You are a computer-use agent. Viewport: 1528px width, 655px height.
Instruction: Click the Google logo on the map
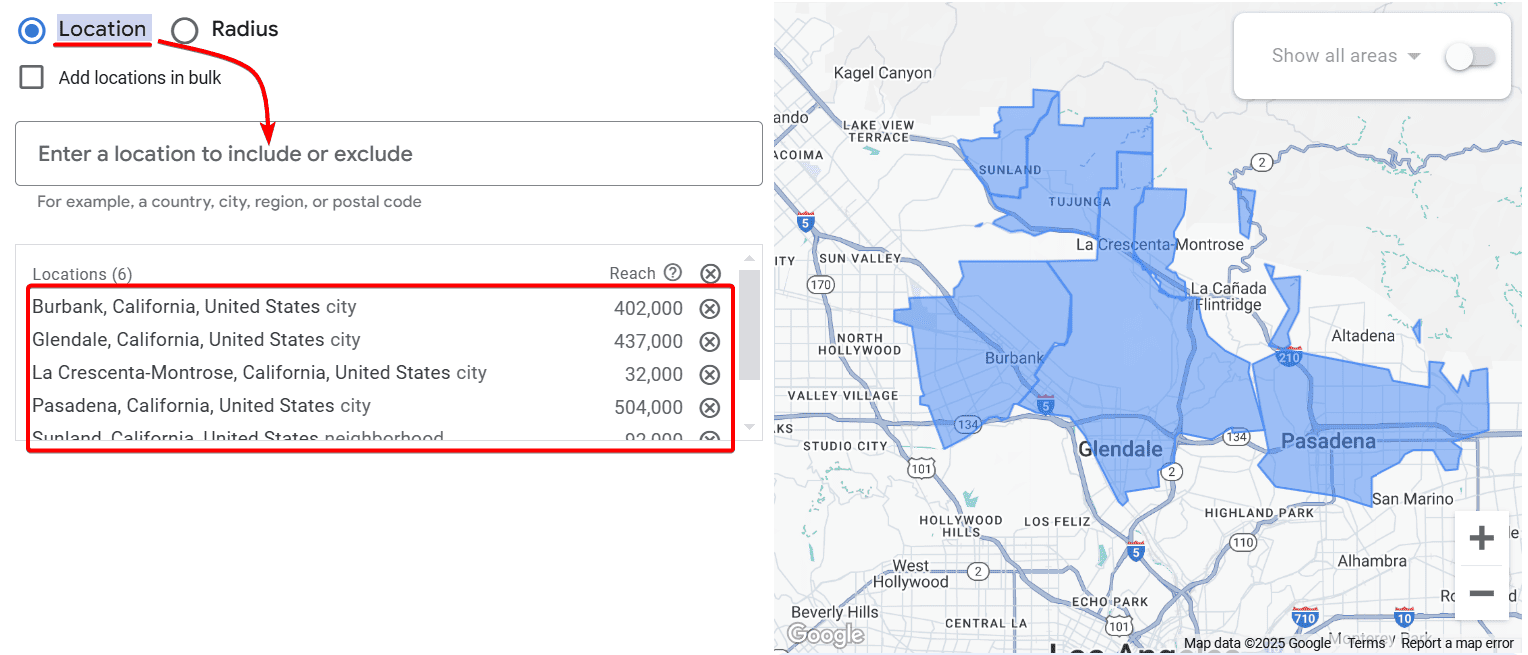(826, 634)
